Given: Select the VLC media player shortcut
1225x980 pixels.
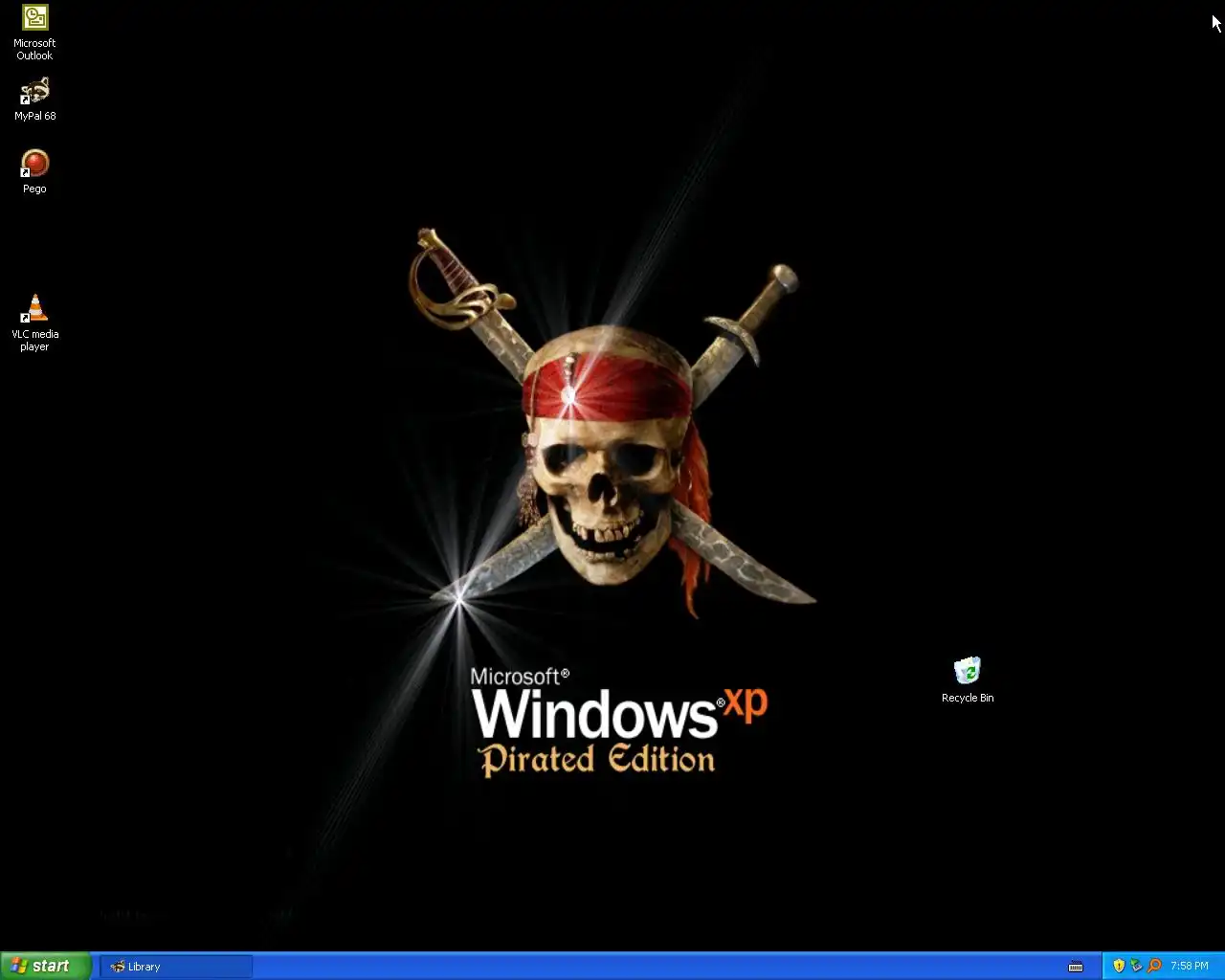Looking at the screenshot, I should pos(34,323).
